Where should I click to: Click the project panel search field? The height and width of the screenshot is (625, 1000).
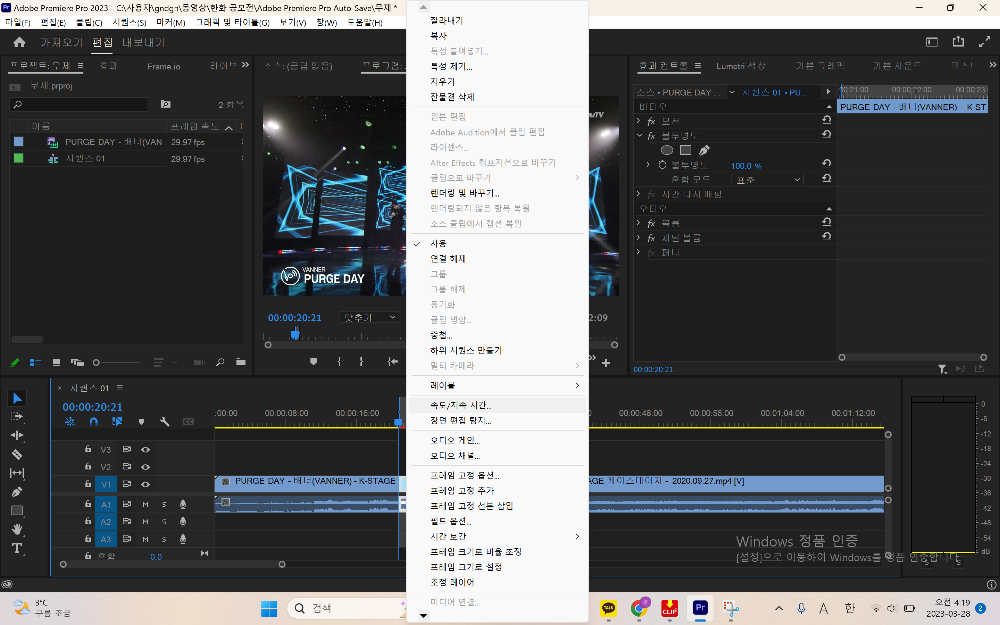click(79, 104)
